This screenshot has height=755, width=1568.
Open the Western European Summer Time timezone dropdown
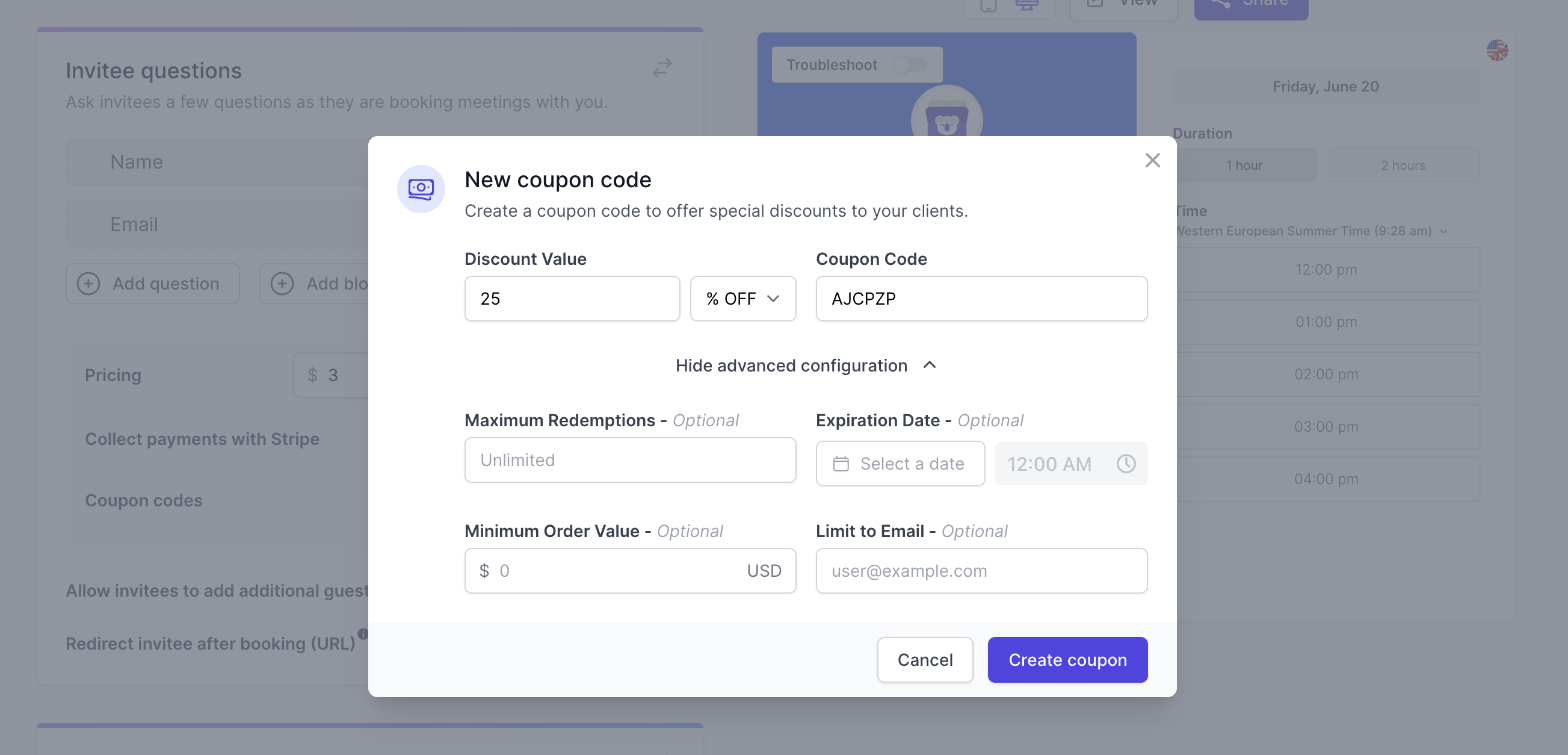(1310, 231)
